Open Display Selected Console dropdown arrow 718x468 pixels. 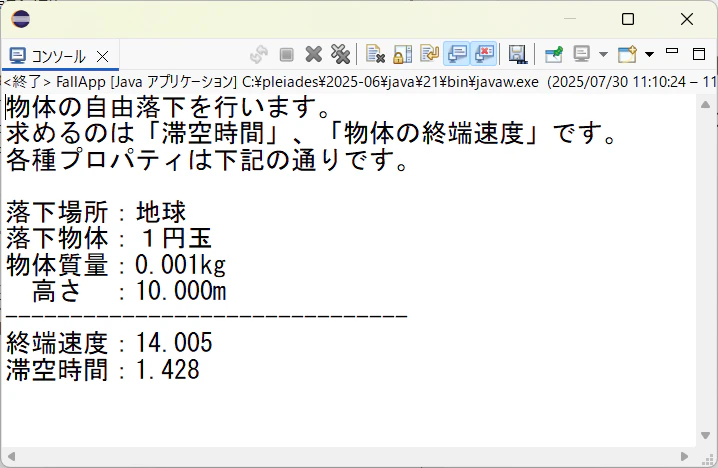coord(604,54)
